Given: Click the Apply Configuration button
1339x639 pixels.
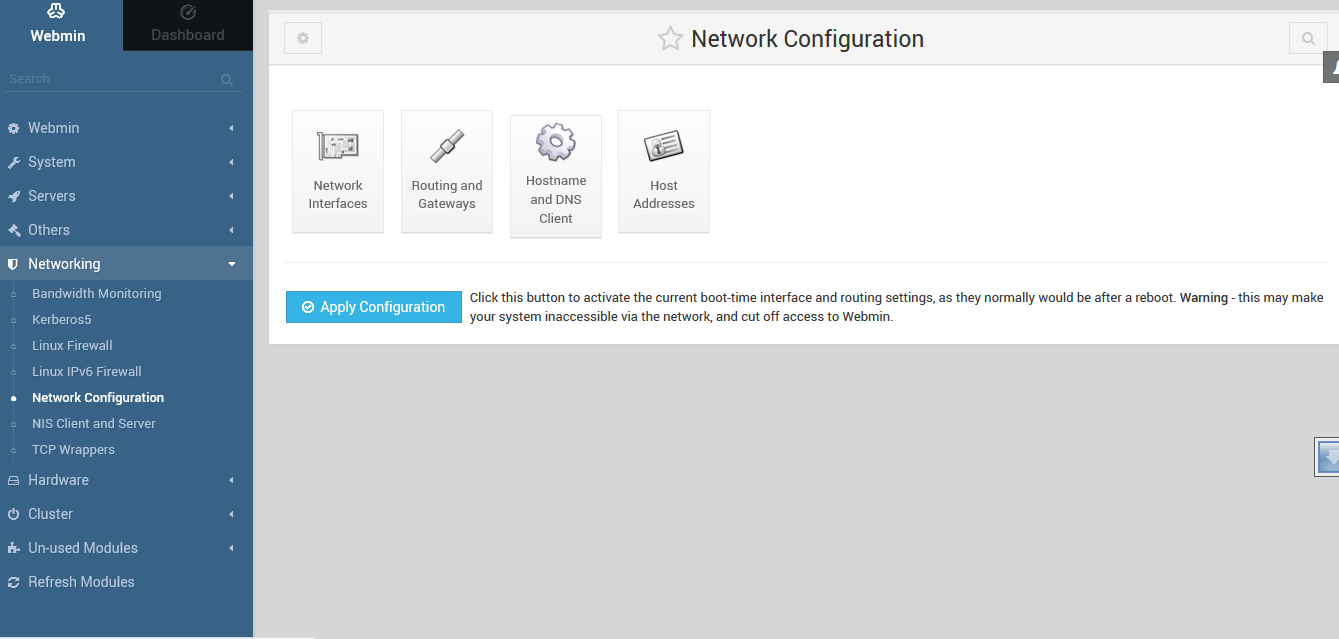Looking at the screenshot, I should 373,307.
